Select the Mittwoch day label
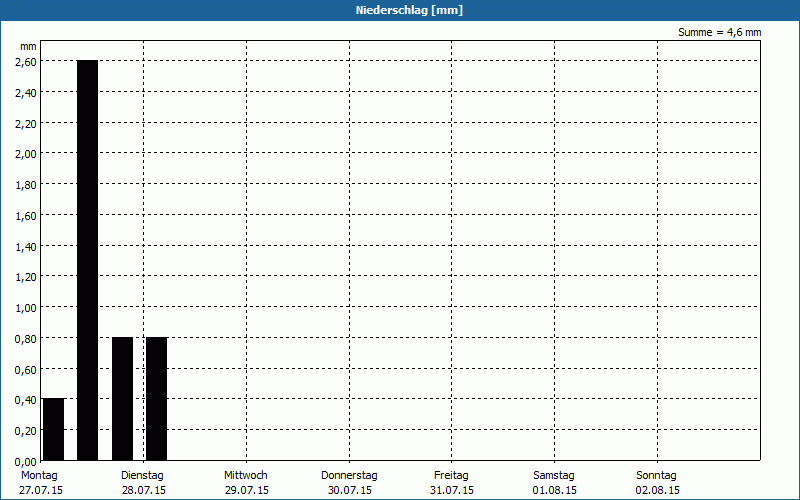 [245, 476]
